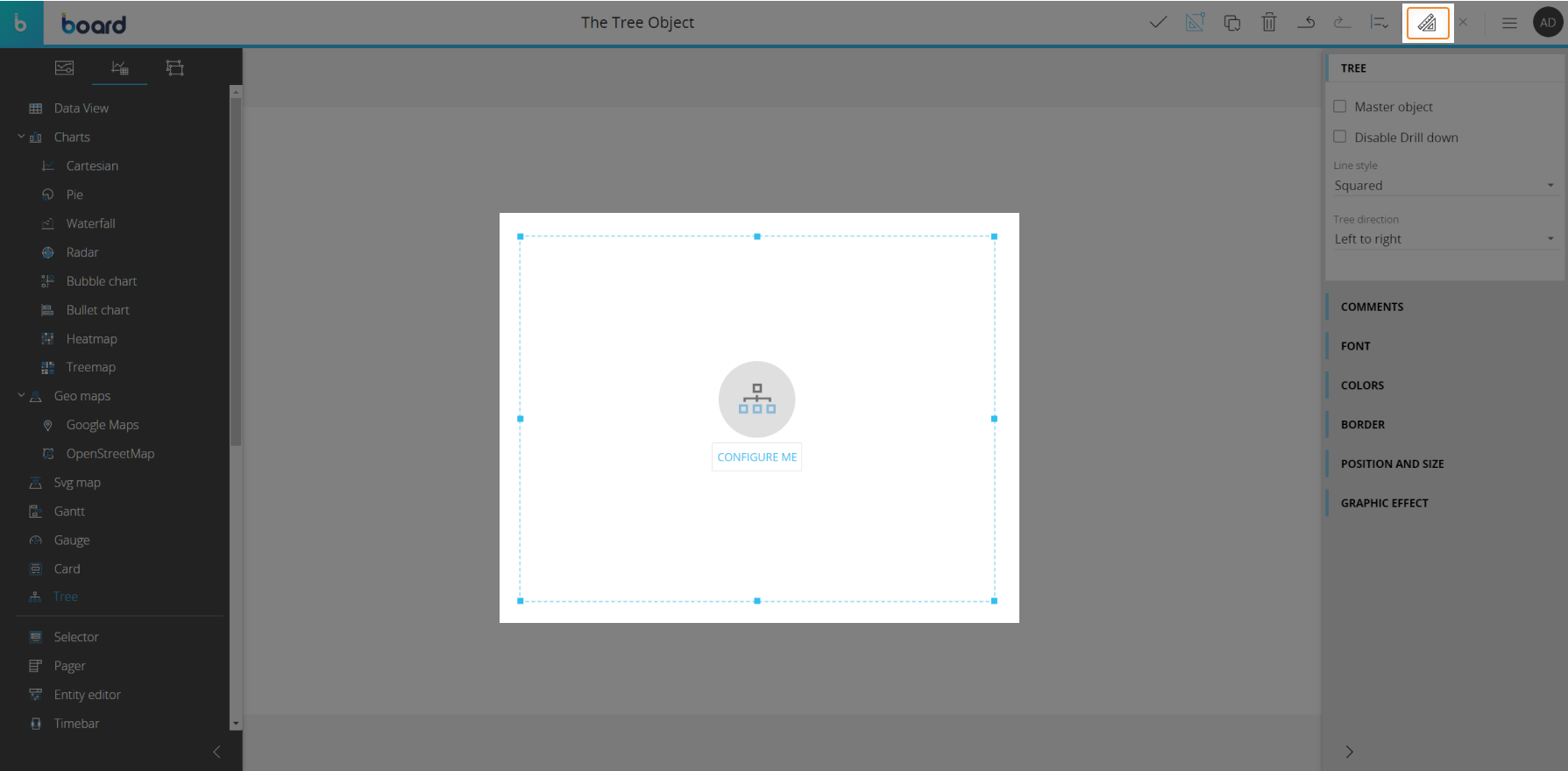1568x771 pixels.
Task: Click the checkmark save icon in top toolbar
Action: tap(1158, 23)
